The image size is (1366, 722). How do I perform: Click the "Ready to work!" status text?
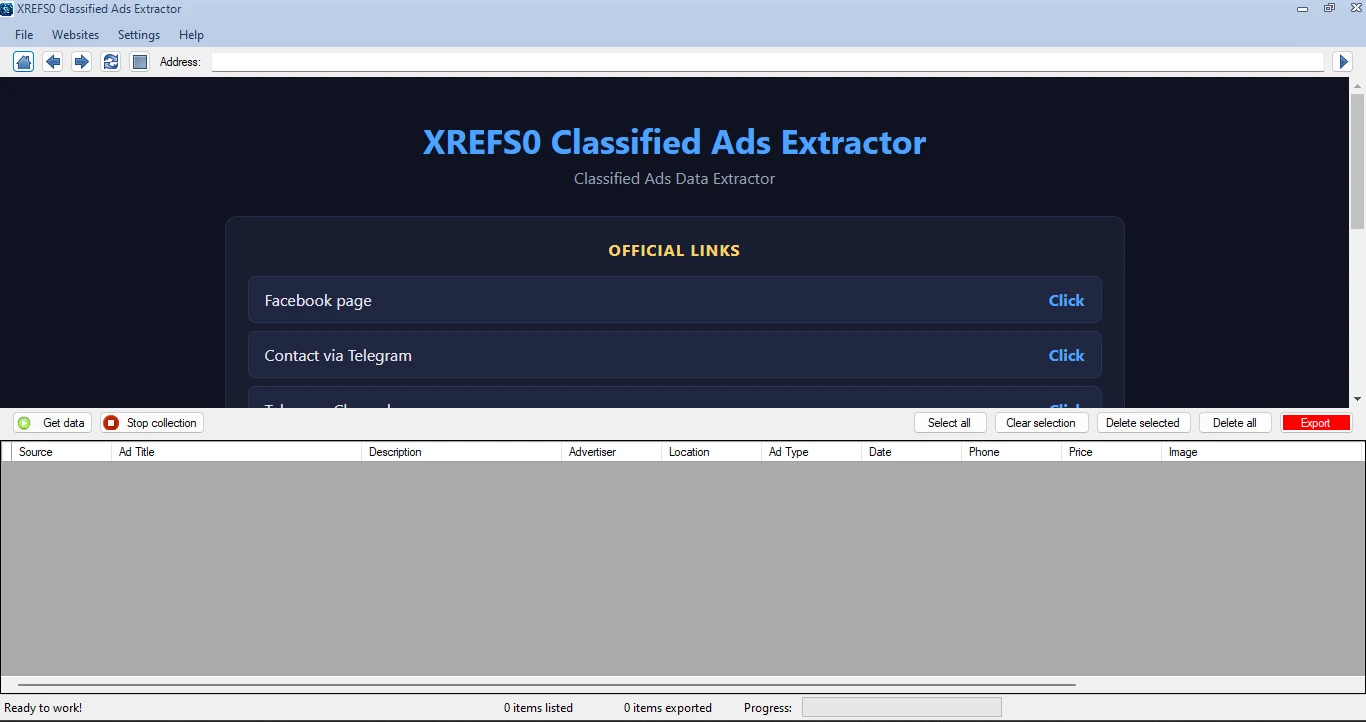click(43, 708)
